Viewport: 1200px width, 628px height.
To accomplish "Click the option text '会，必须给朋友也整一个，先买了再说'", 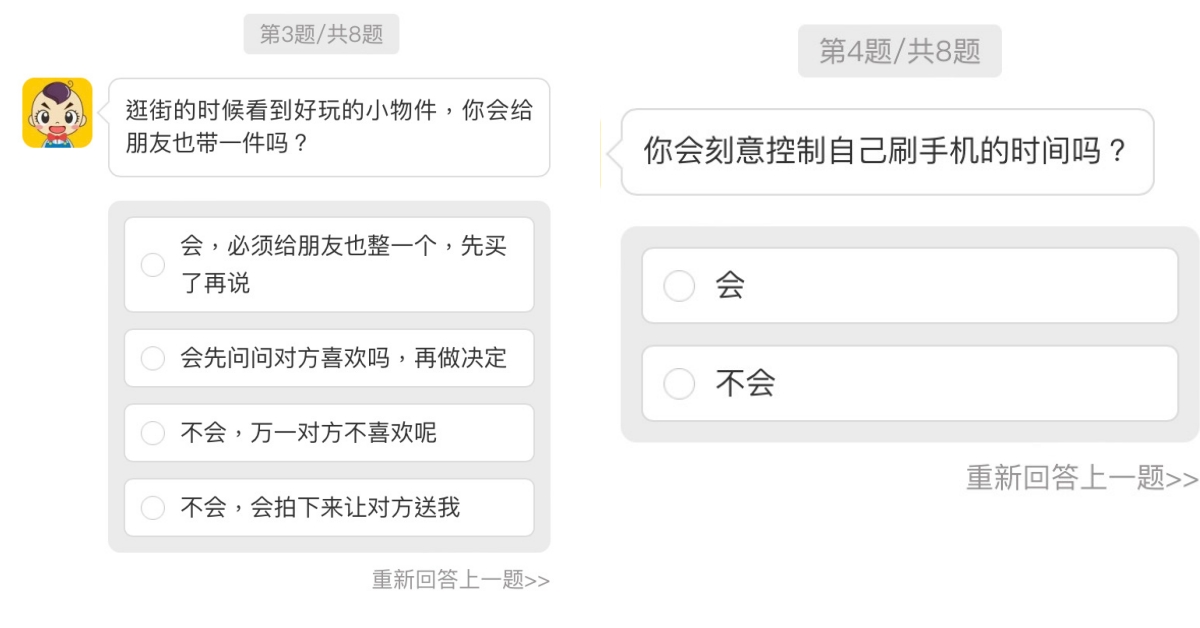I will 343,265.
